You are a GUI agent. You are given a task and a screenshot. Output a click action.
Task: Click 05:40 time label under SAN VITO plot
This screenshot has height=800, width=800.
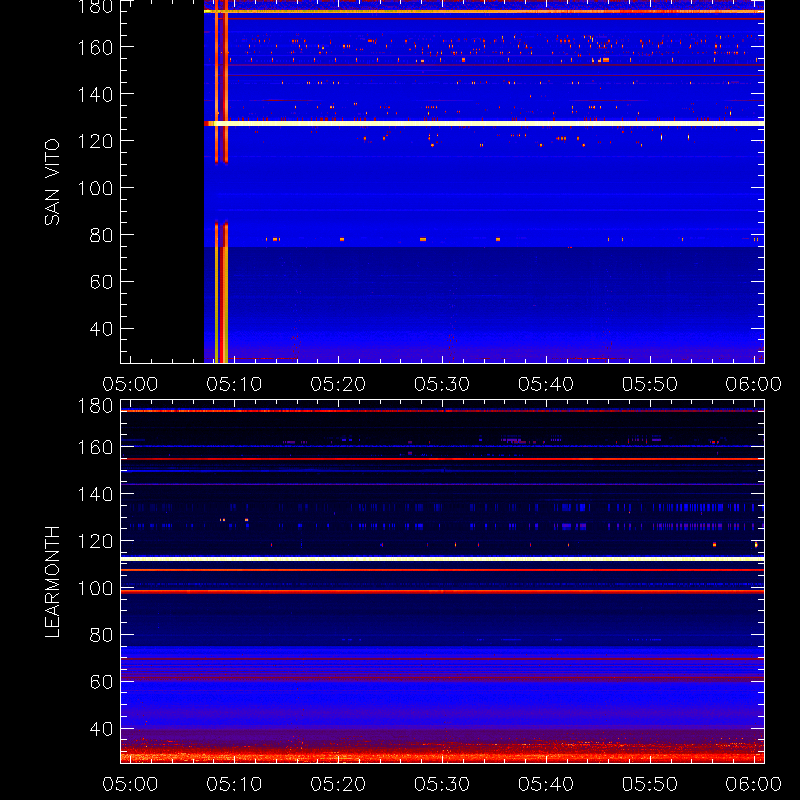[546, 384]
